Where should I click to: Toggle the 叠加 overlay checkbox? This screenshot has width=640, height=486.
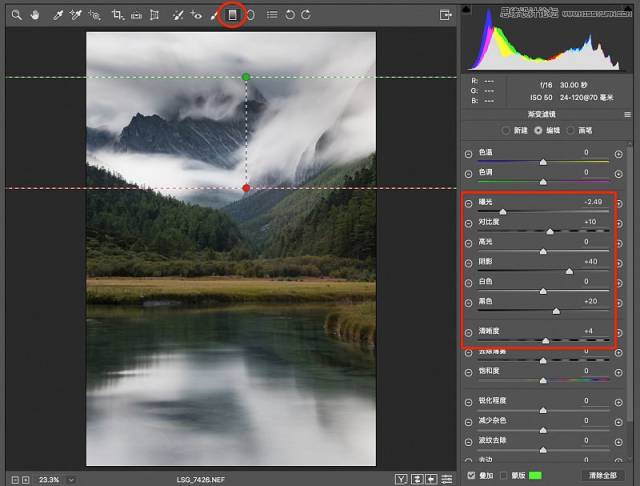[471, 475]
